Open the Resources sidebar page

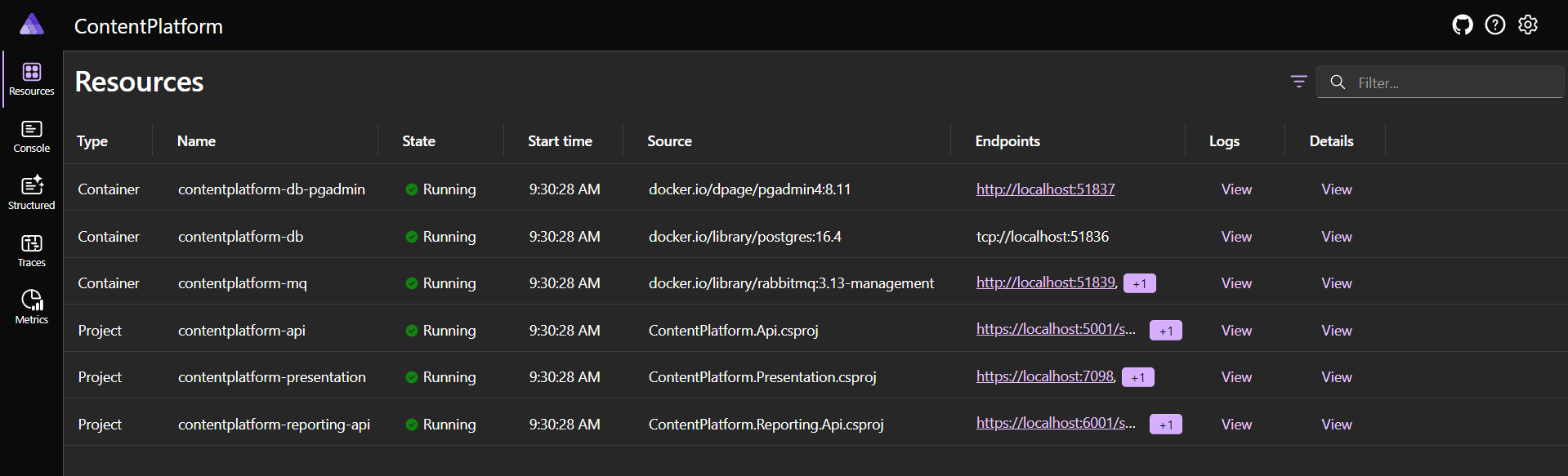32,79
